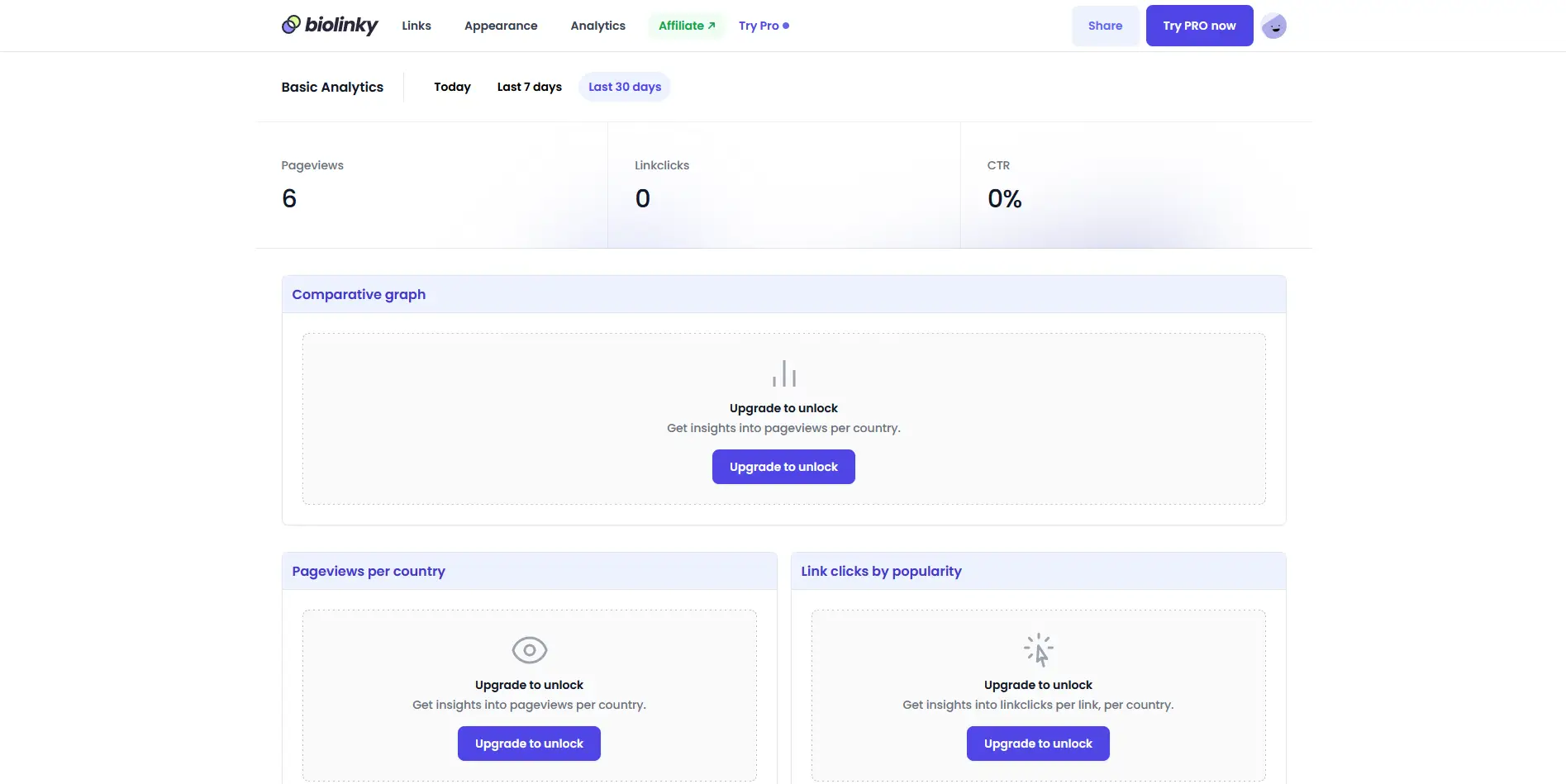Click the CTR label
The width and height of the screenshot is (1566, 784).
click(x=998, y=165)
